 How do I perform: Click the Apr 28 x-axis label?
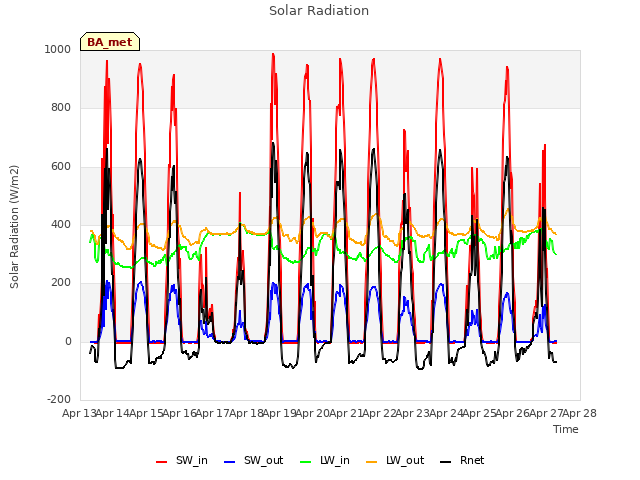(x=580, y=413)
